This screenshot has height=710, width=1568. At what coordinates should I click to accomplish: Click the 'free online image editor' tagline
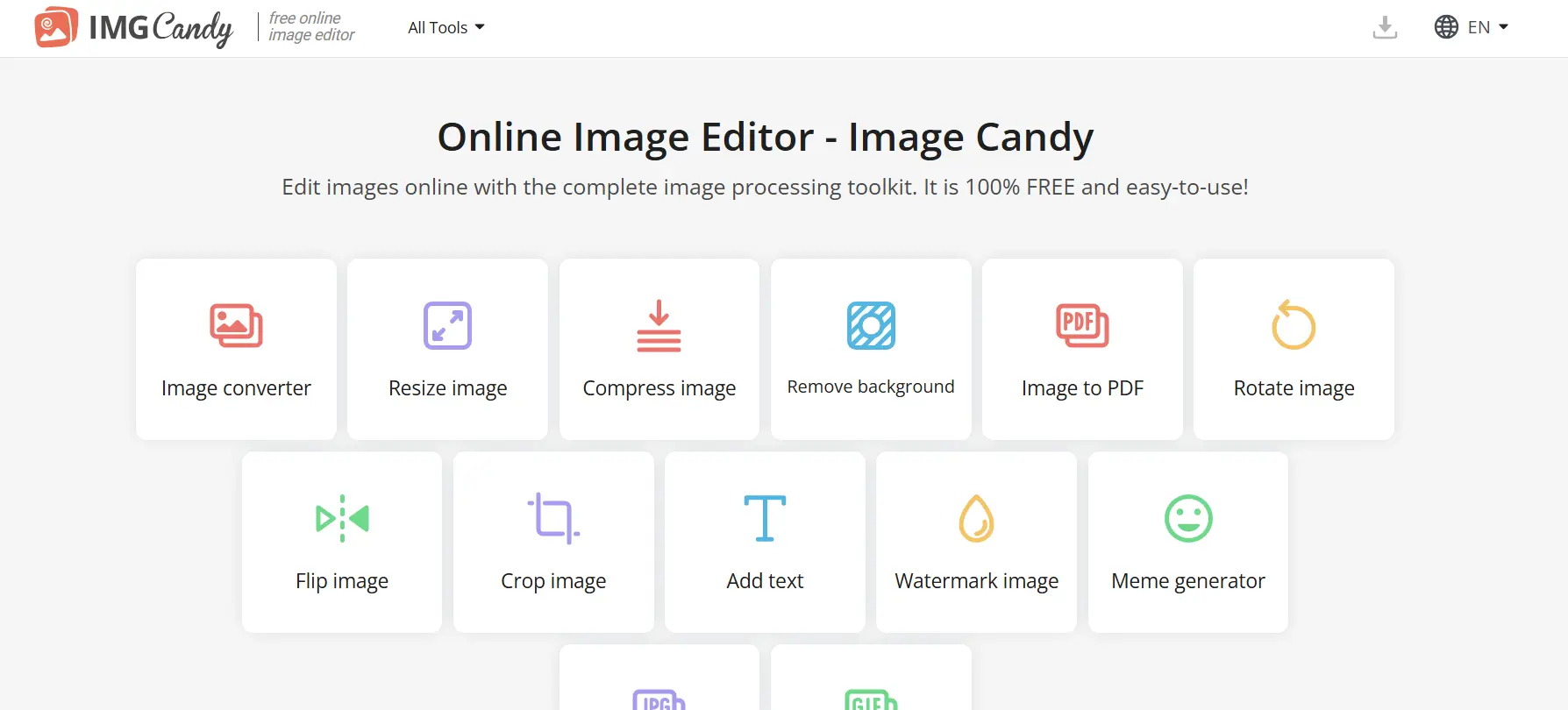click(x=311, y=26)
